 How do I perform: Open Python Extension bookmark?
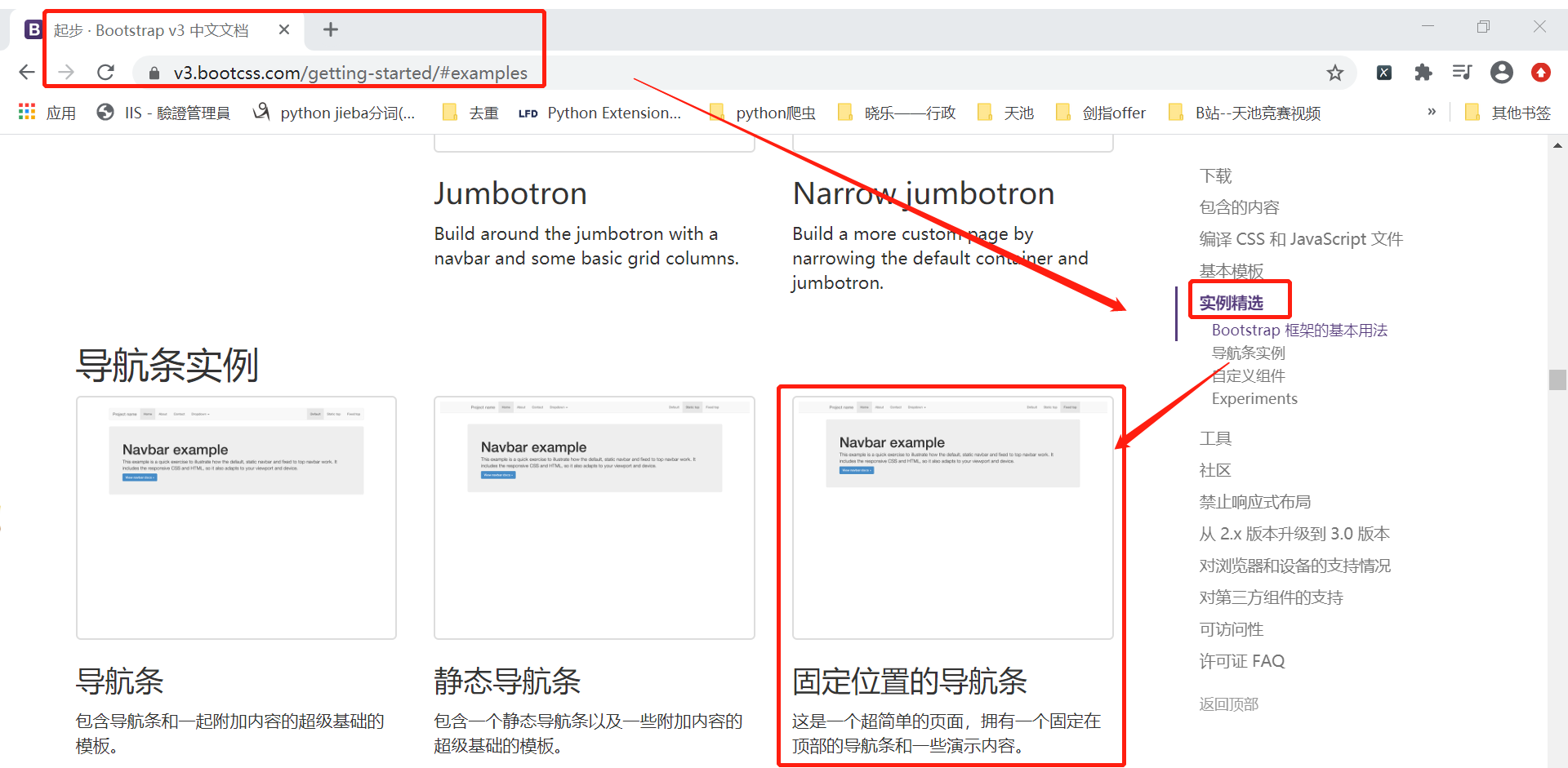pos(599,113)
